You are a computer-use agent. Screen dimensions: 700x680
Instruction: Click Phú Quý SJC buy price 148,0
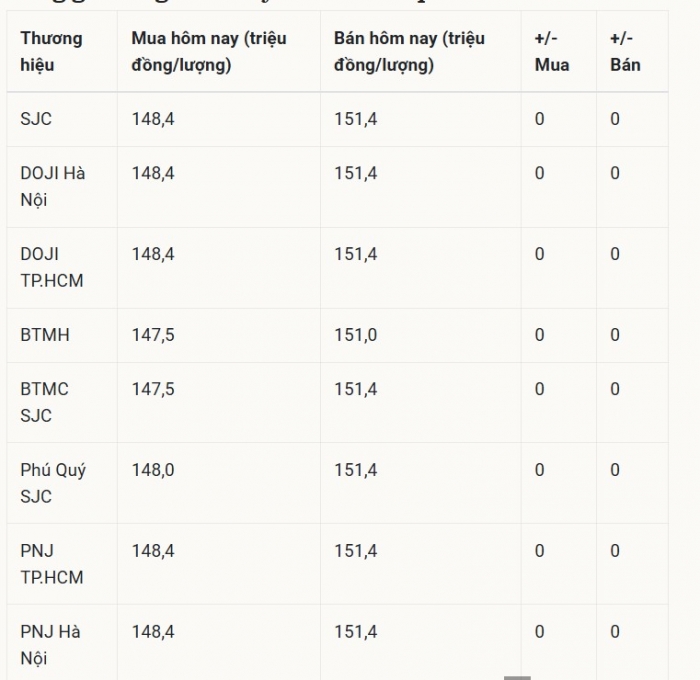pos(153,470)
